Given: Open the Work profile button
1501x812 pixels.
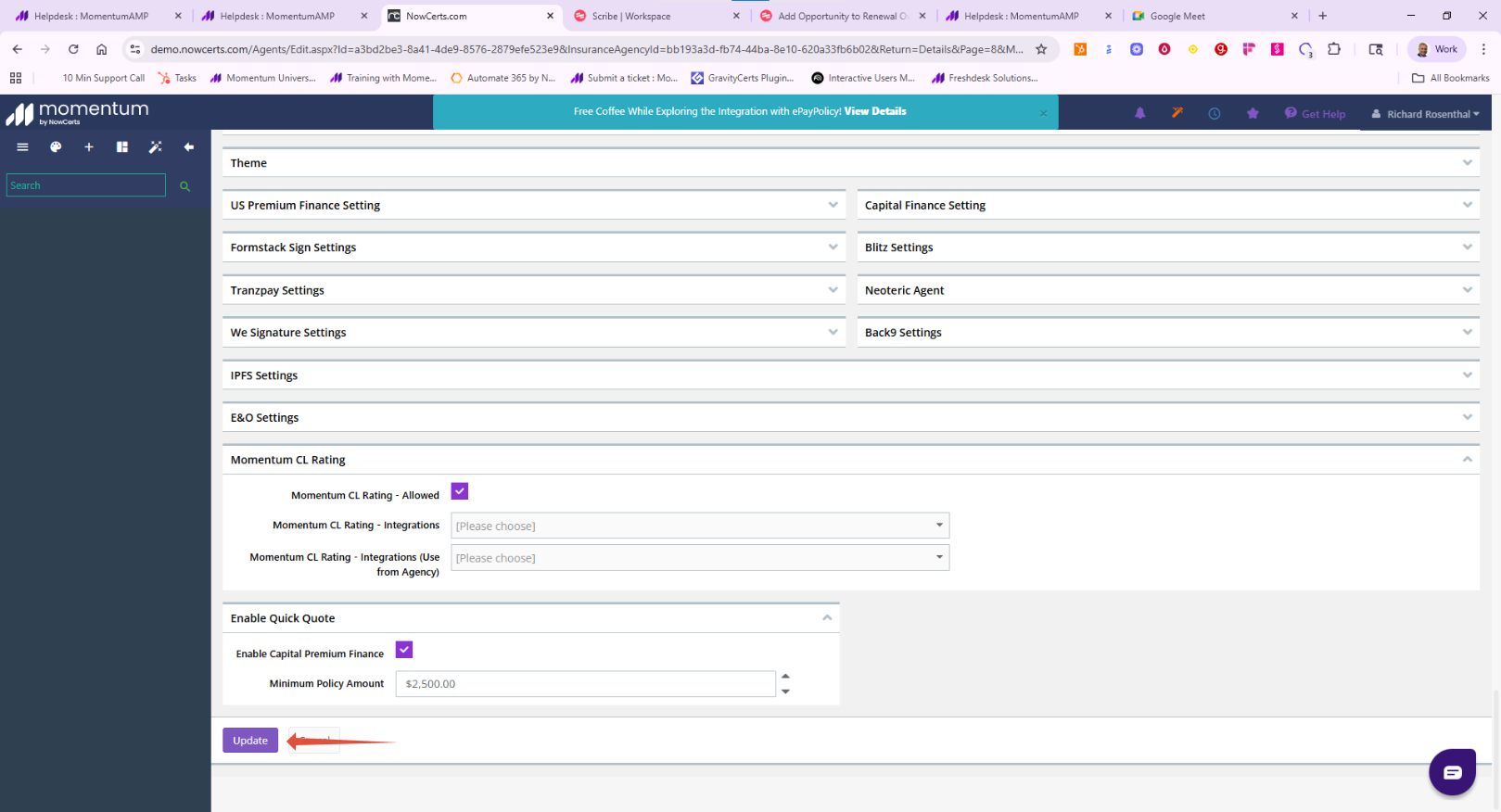Looking at the screenshot, I should coord(1436,49).
